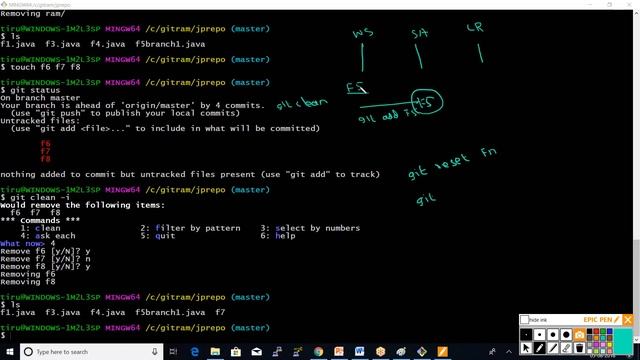Open Task View on the taskbar
The height and width of the screenshot is (360, 640).
[x=173, y=351]
